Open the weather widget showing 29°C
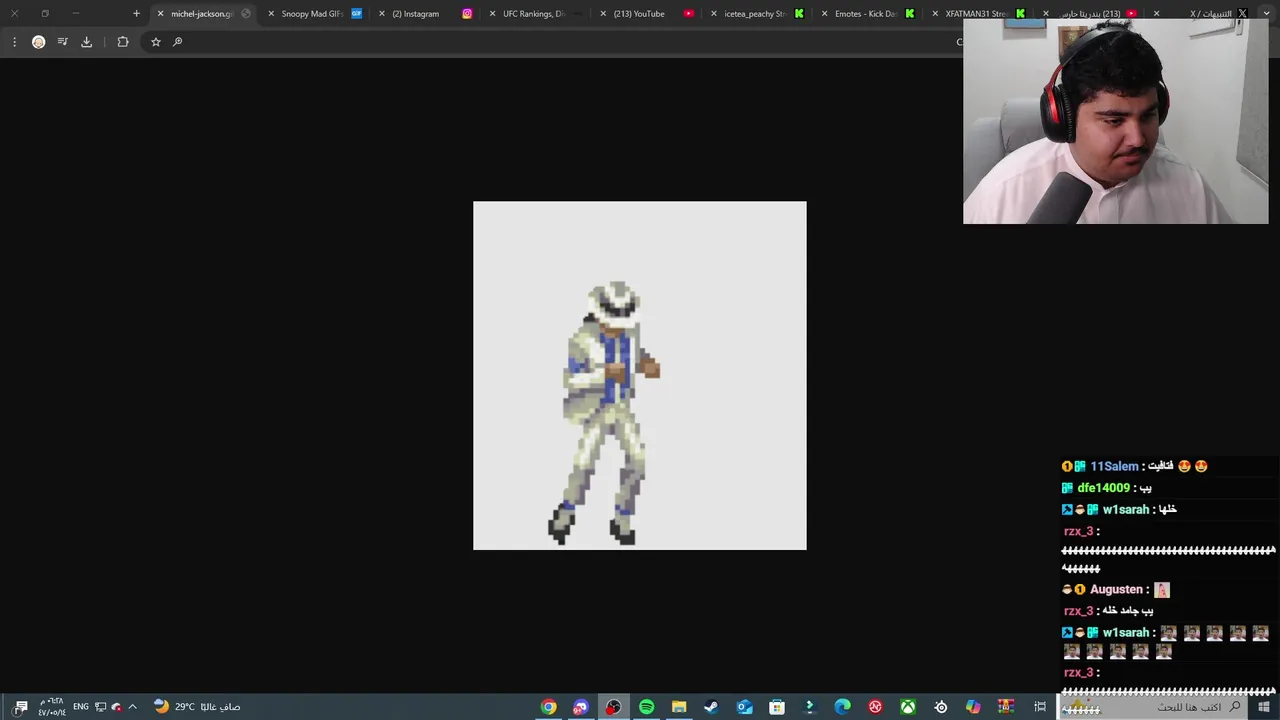The width and height of the screenshot is (1280, 720). pos(196,707)
